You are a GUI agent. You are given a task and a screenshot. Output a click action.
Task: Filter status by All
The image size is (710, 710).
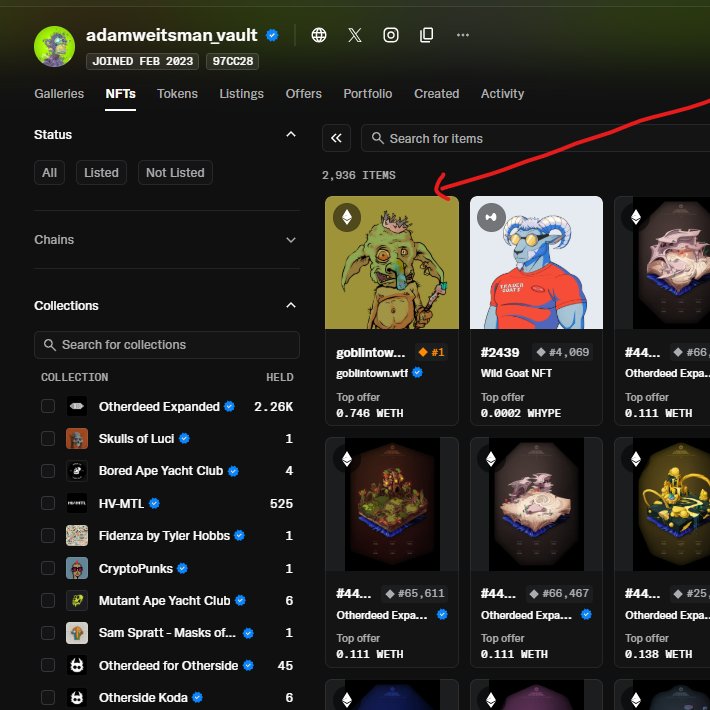point(49,173)
